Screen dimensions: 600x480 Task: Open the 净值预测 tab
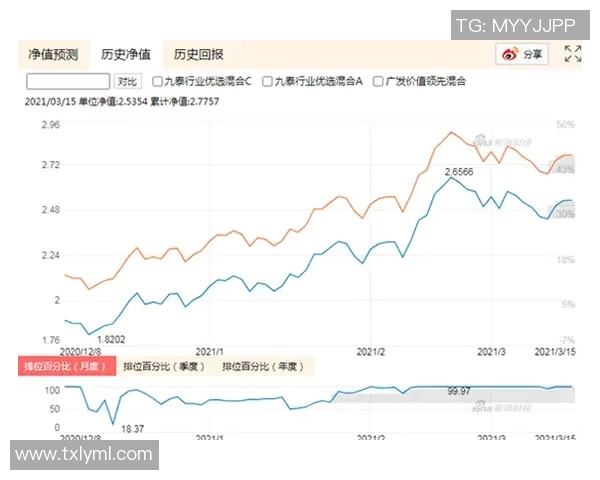coord(53,54)
